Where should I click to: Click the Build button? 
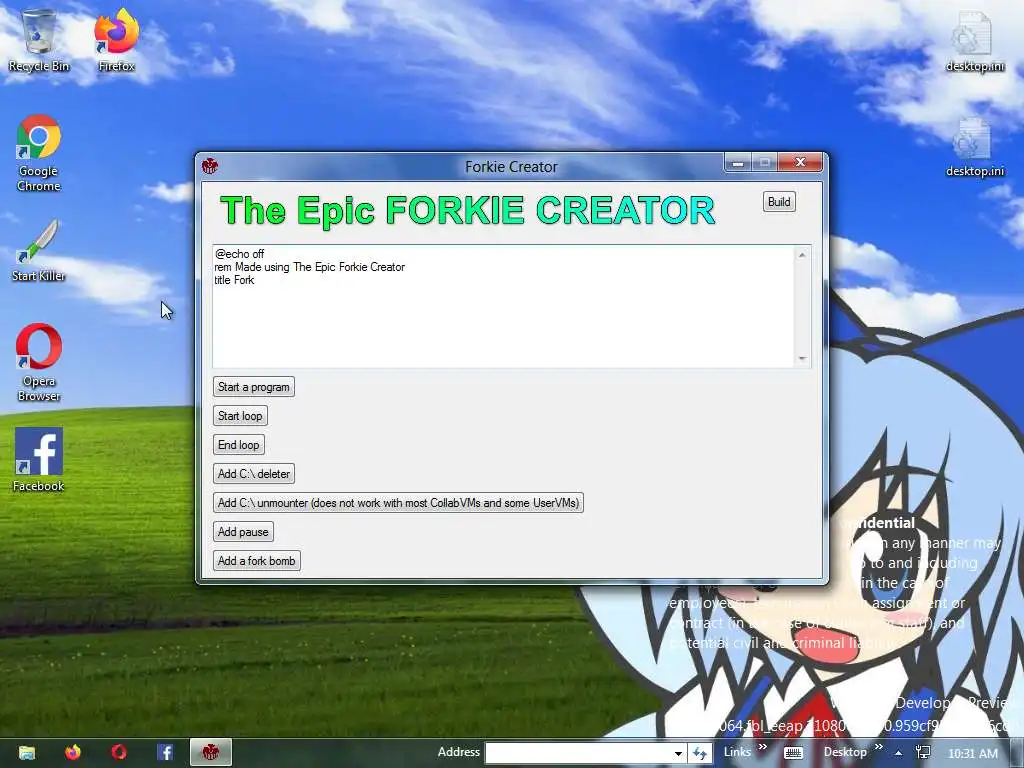pos(778,202)
